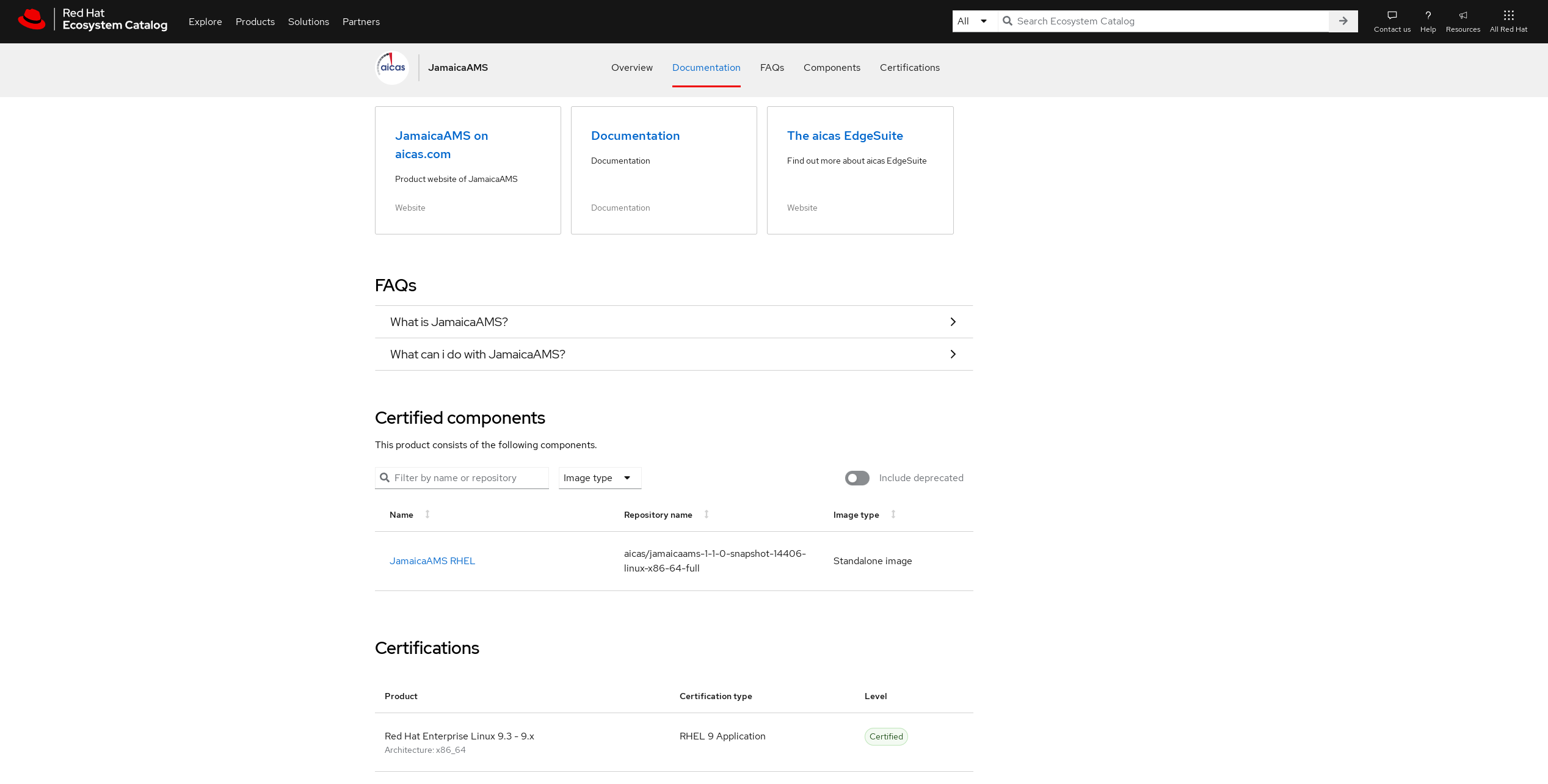Click the aicas/jamaicaams repository name cell

pos(714,561)
